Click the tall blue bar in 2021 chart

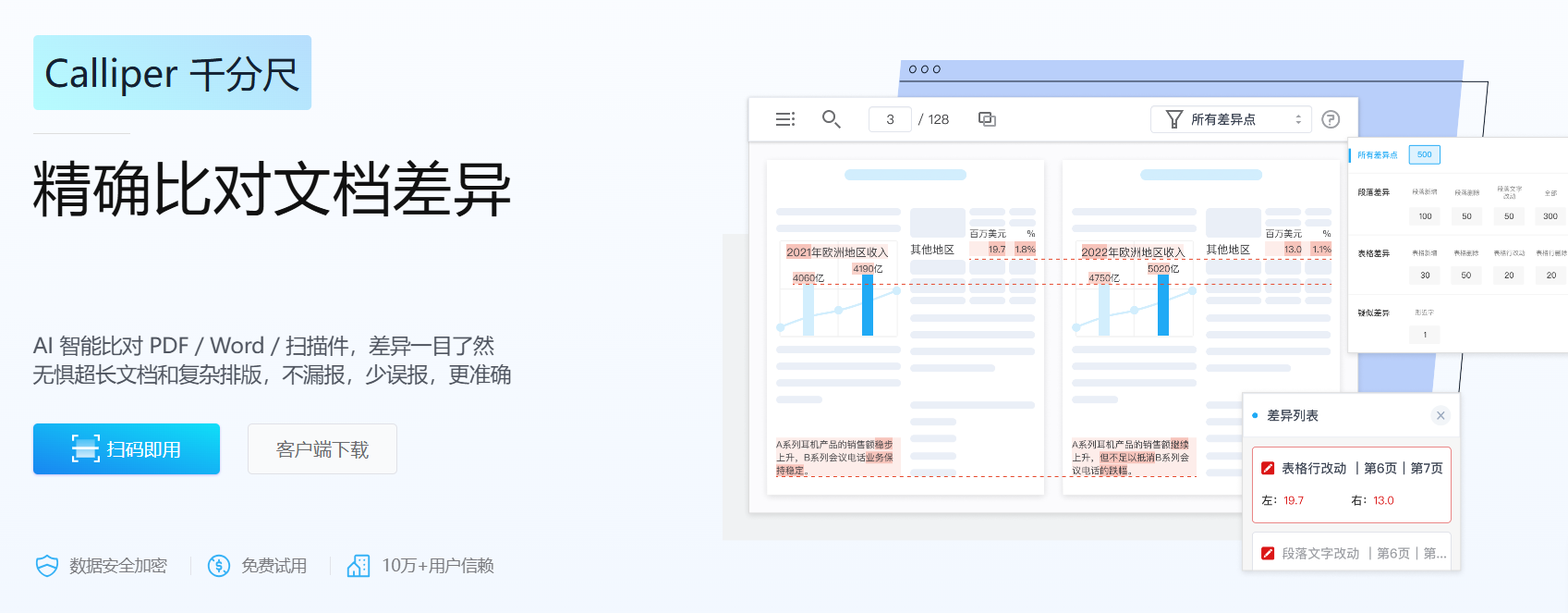pos(868,305)
